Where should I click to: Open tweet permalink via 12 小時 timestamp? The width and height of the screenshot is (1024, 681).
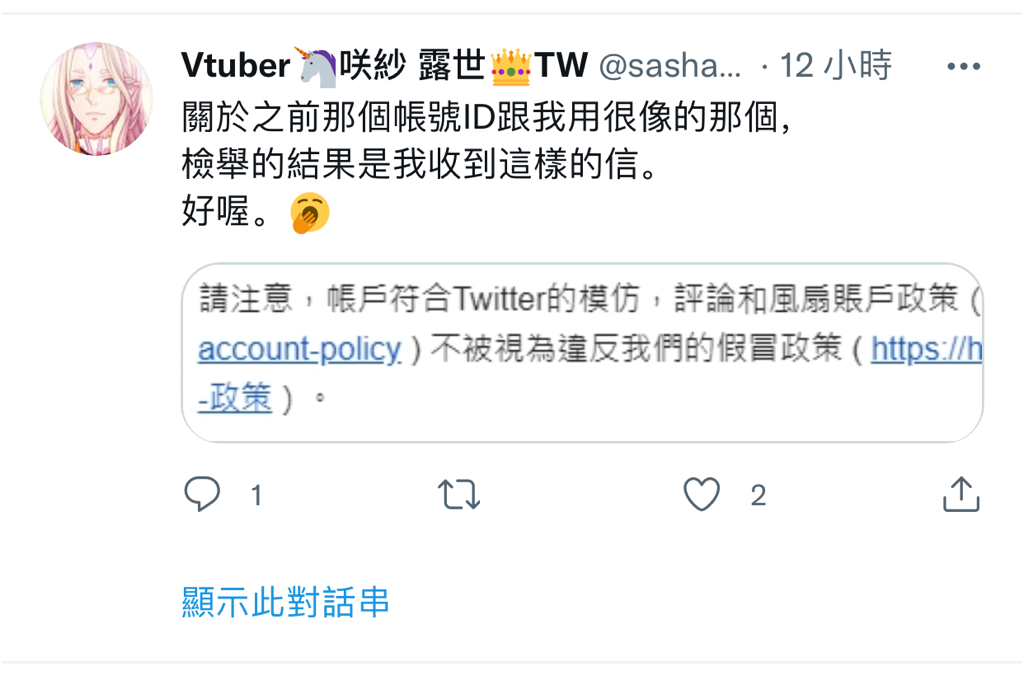pos(836,66)
